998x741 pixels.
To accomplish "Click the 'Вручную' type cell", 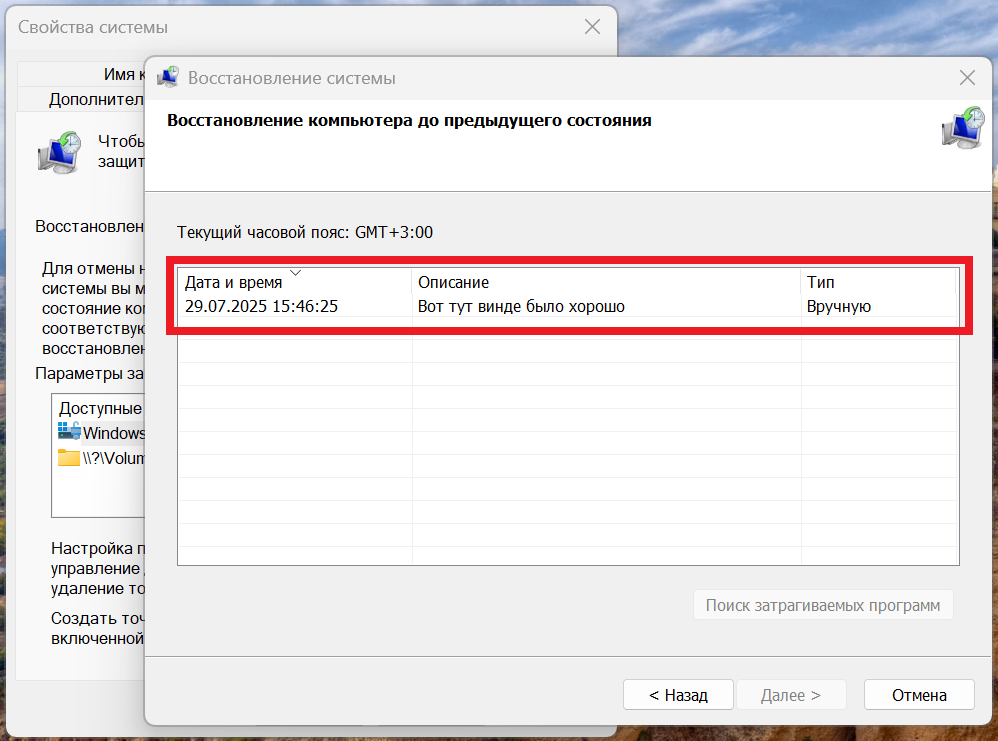I will [839, 306].
